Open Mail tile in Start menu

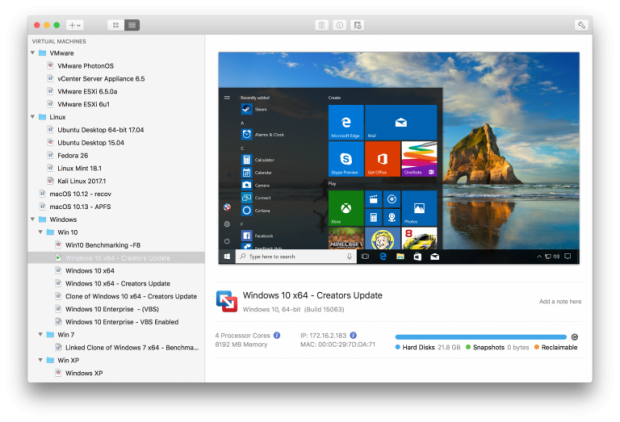click(x=401, y=122)
